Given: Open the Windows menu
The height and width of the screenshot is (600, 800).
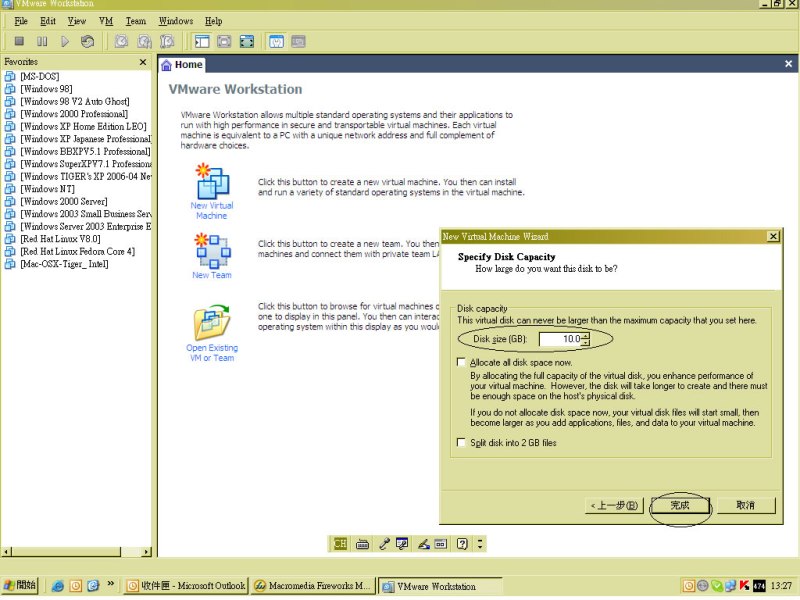Looking at the screenshot, I should pyautogui.click(x=176, y=21).
